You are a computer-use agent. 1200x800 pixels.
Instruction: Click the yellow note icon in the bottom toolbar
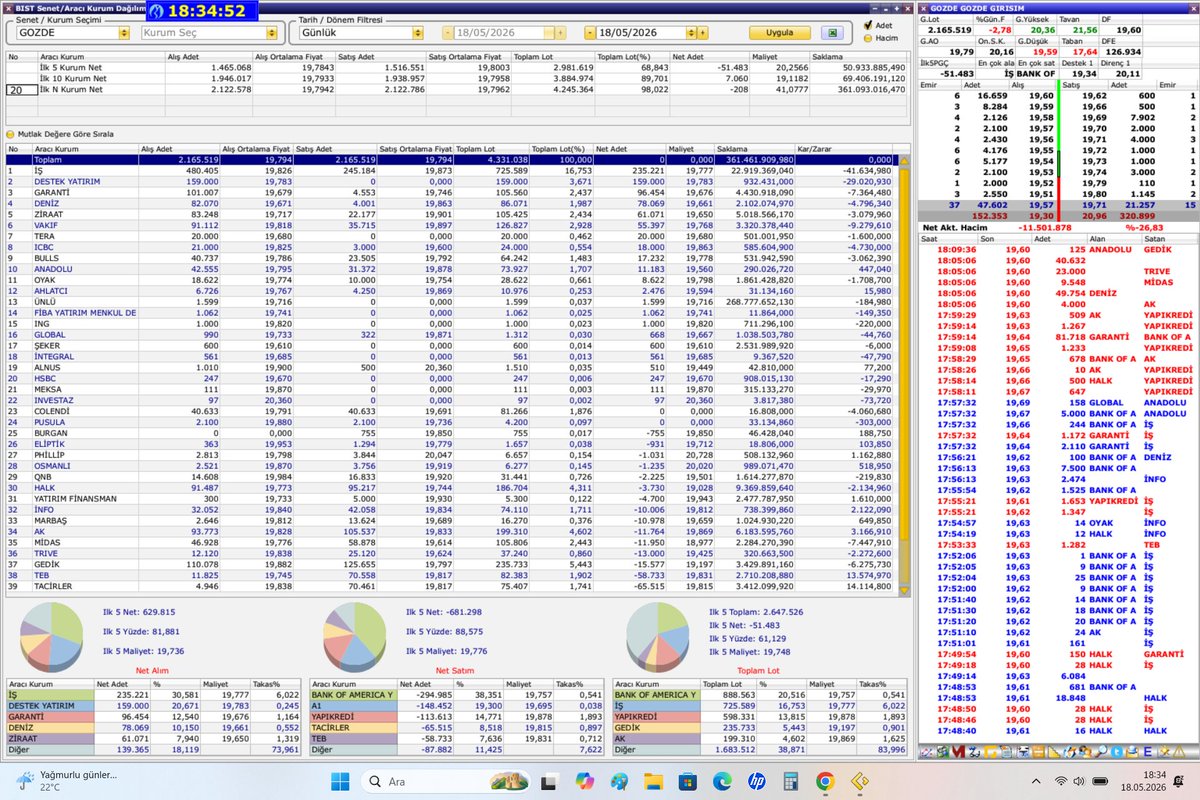(x=990, y=752)
